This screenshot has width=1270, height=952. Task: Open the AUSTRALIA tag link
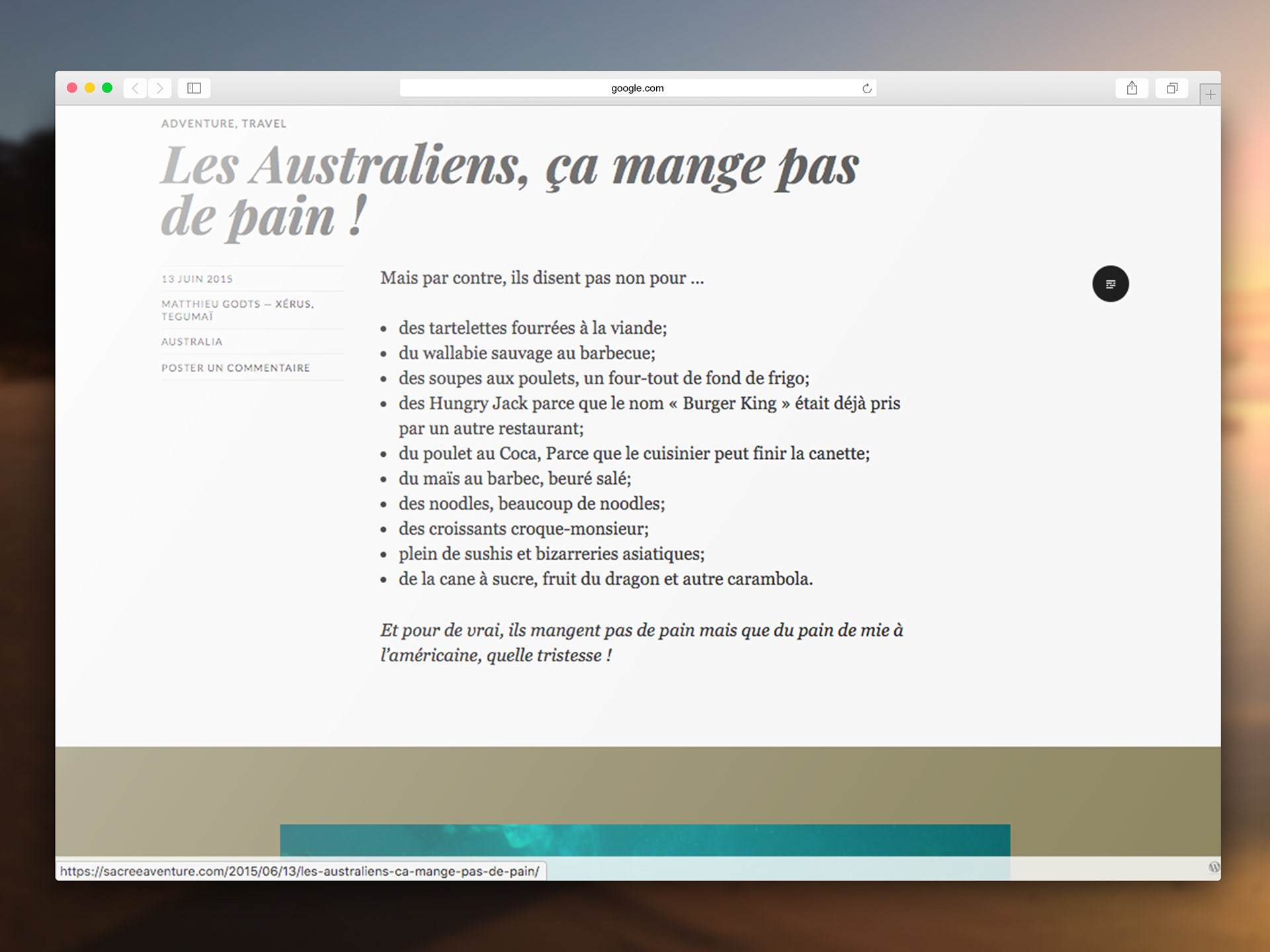tap(192, 342)
